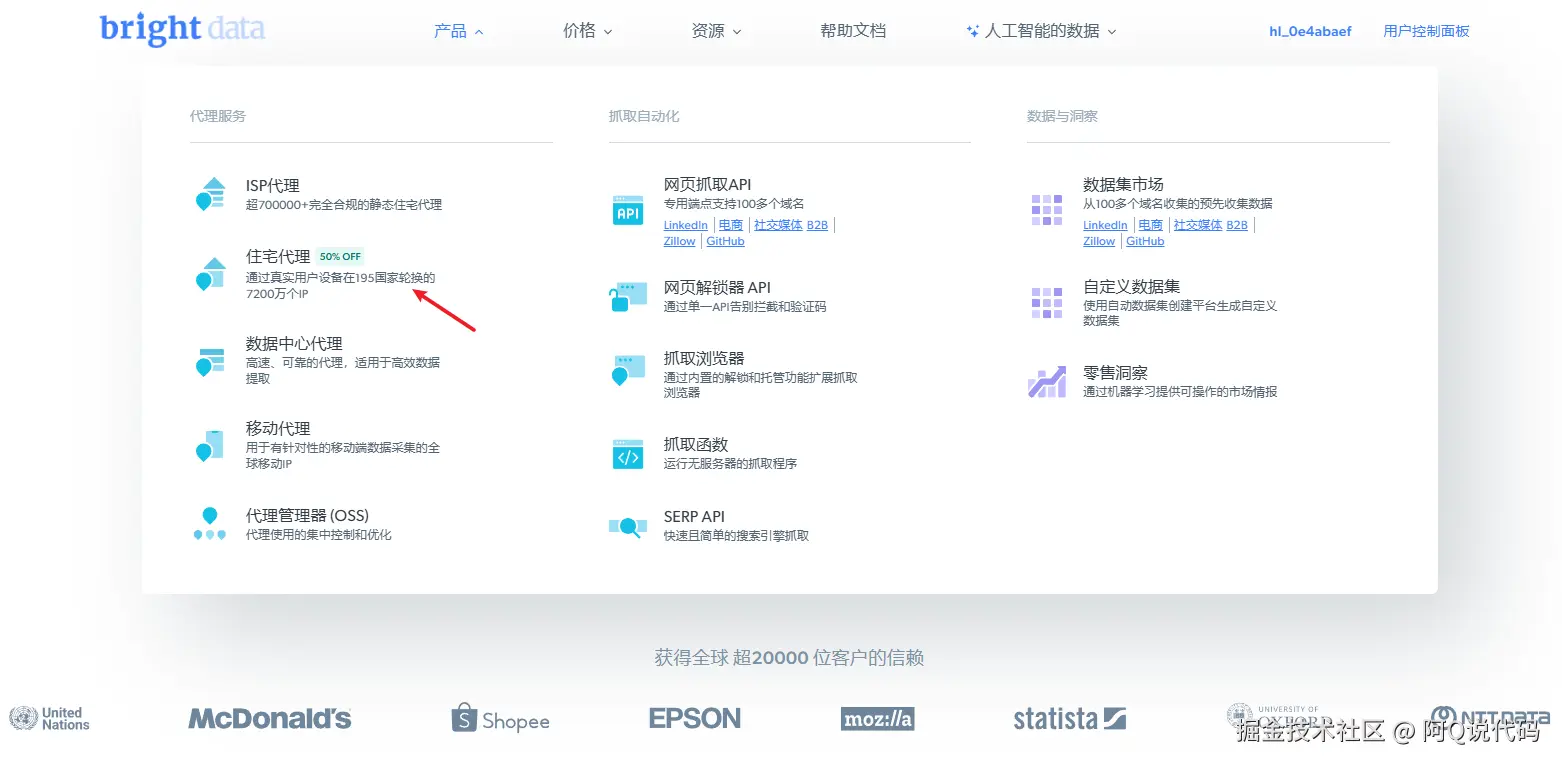Click the SERP API magnifier icon
The image size is (1562, 766).
tap(628, 526)
